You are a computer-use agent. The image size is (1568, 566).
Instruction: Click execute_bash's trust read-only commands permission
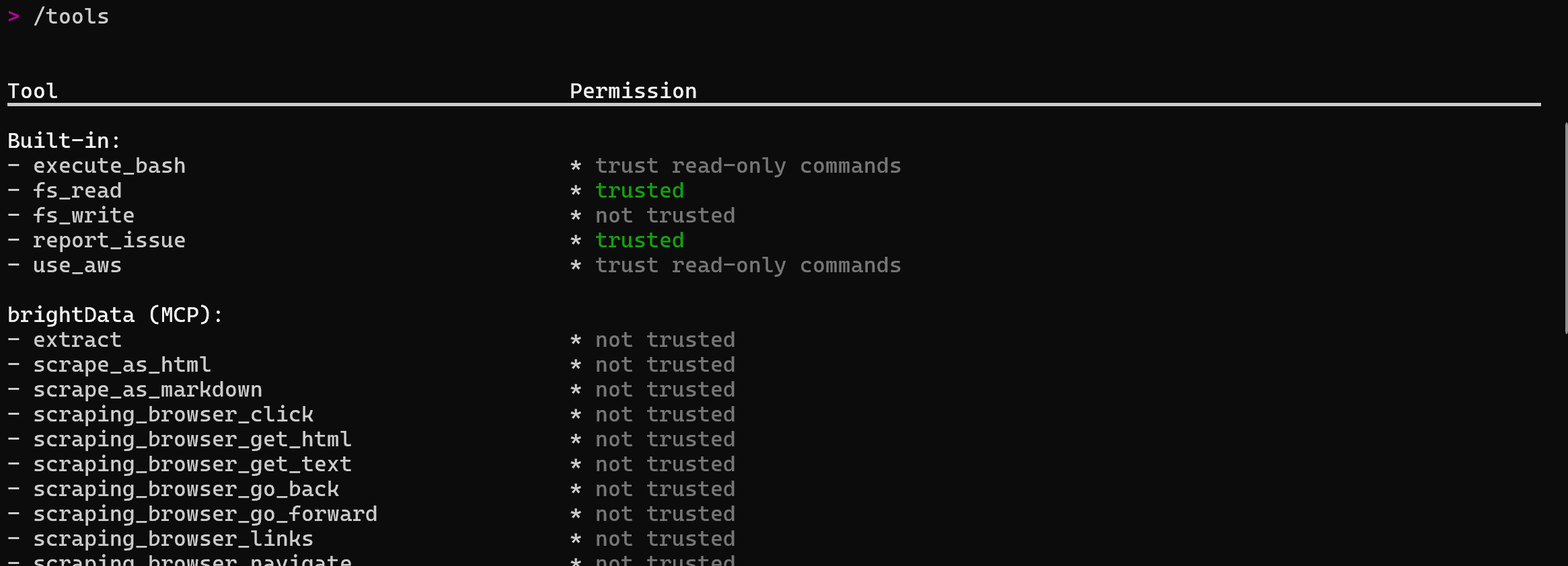[x=747, y=165]
